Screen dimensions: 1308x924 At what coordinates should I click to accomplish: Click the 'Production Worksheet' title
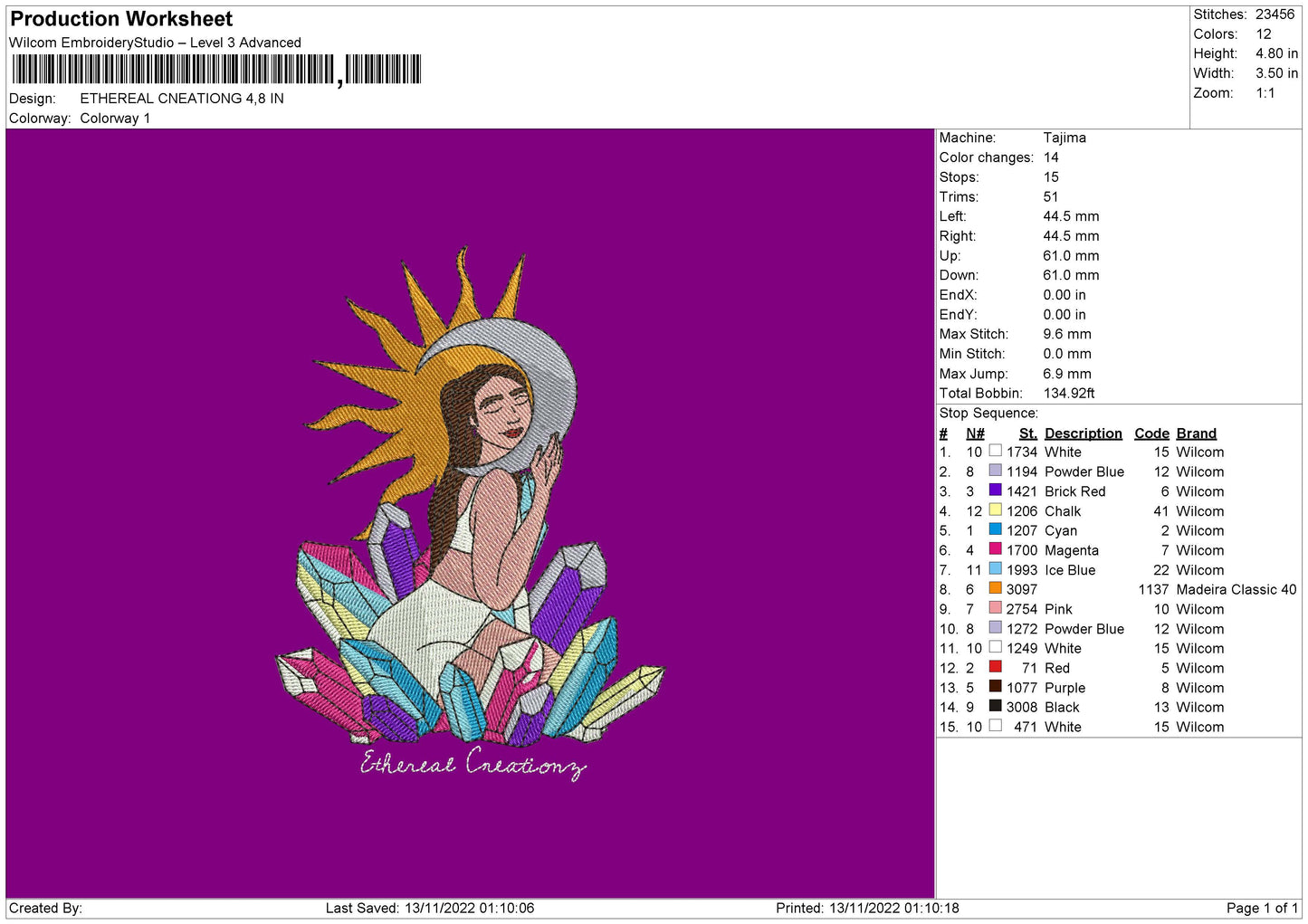pos(121,19)
